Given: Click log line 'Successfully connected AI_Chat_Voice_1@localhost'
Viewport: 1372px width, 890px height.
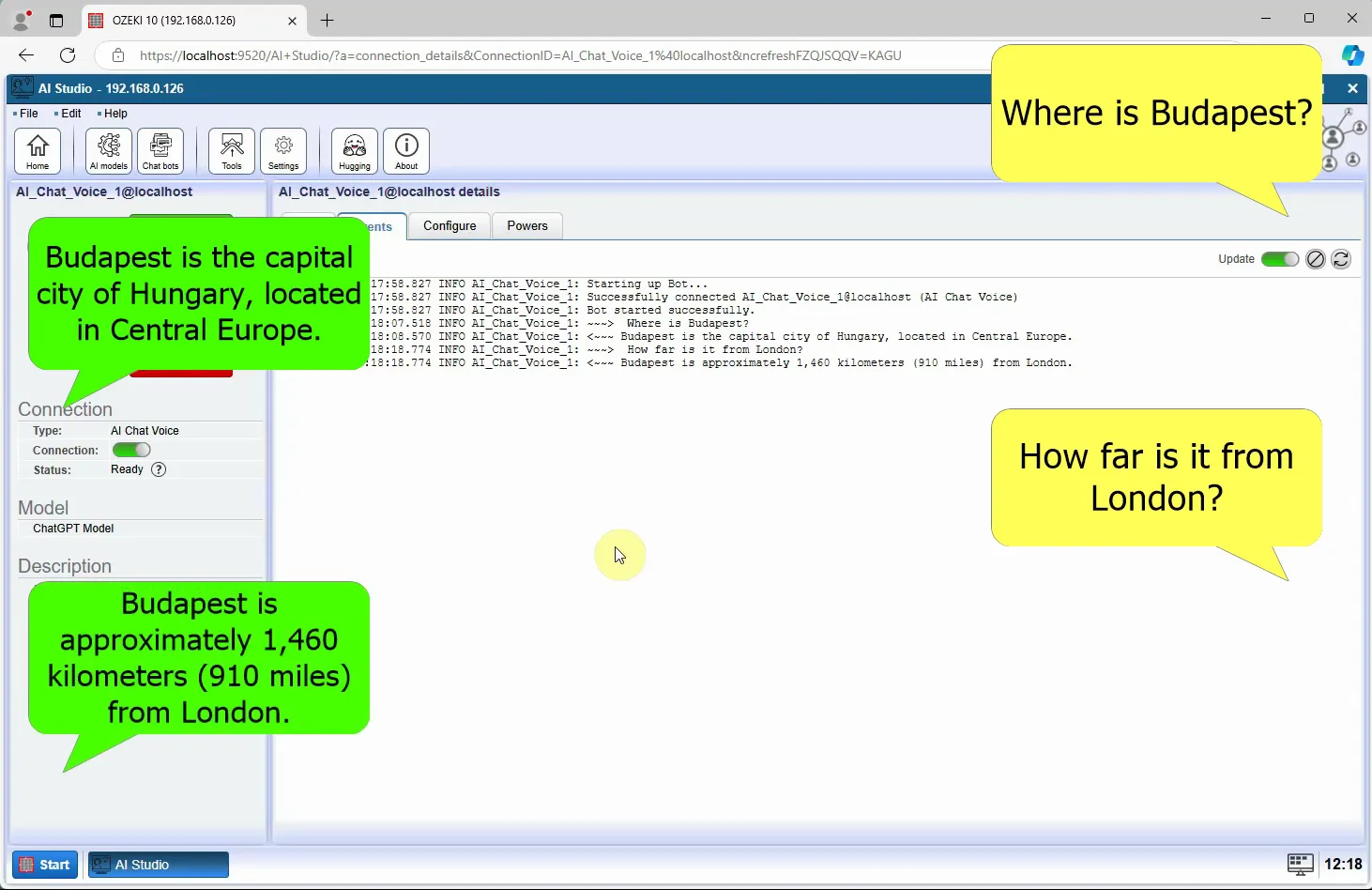Looking at the screenshot, I should click(x=801, y=297).
